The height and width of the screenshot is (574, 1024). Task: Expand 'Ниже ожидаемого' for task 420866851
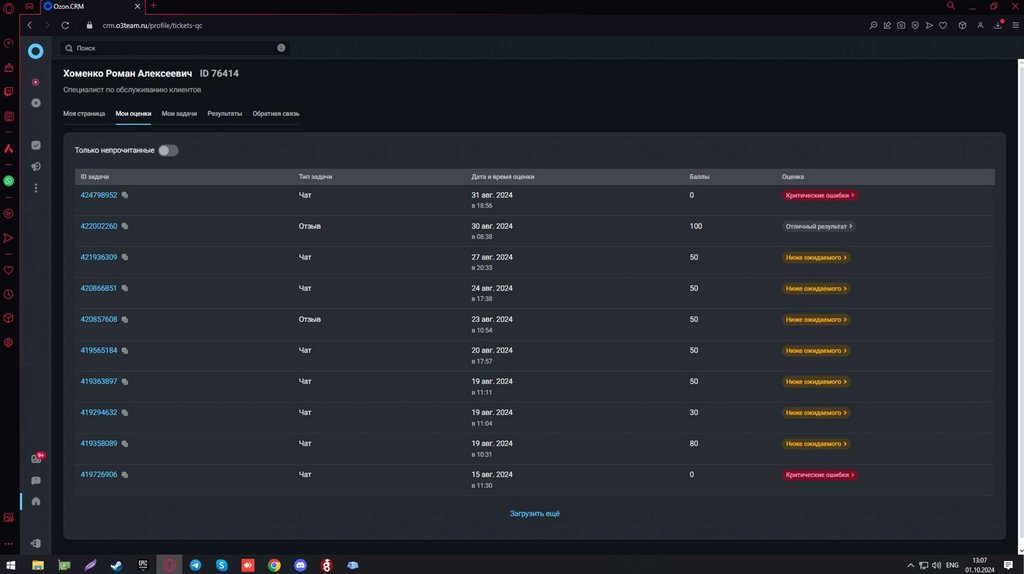pyautogui.click(x=816, y=289)
